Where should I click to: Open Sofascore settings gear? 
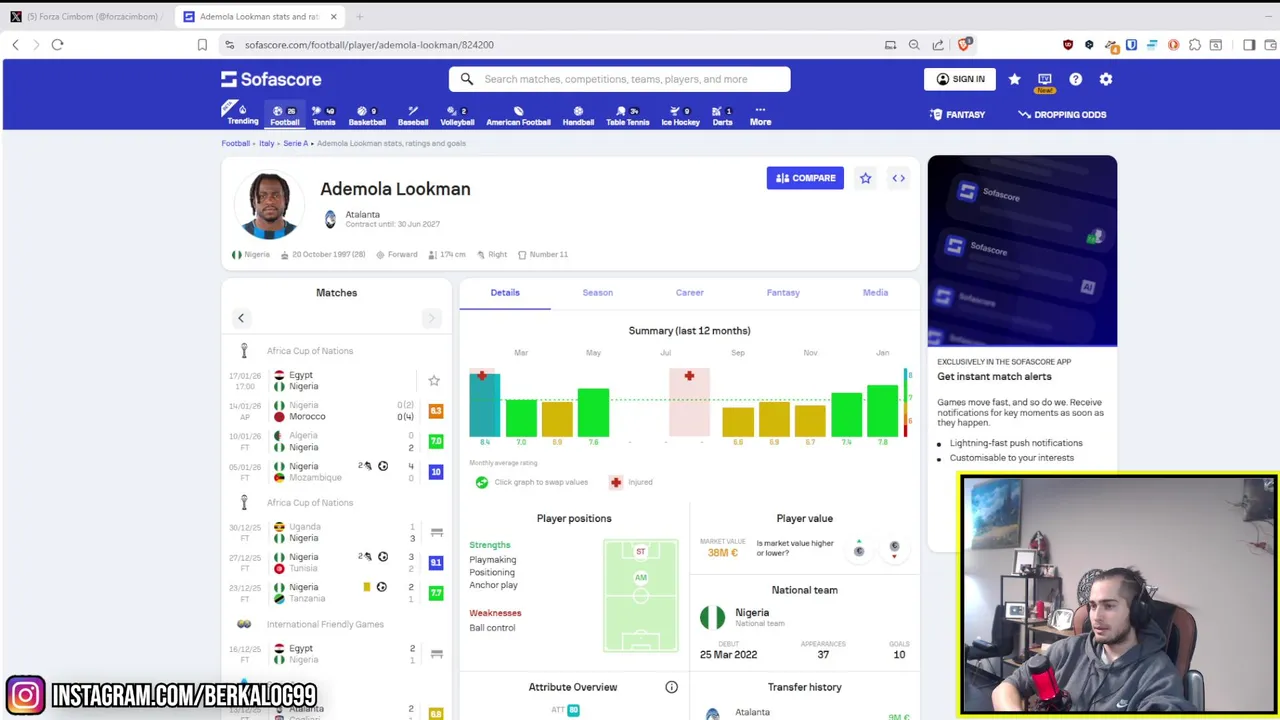[1105, 79]
